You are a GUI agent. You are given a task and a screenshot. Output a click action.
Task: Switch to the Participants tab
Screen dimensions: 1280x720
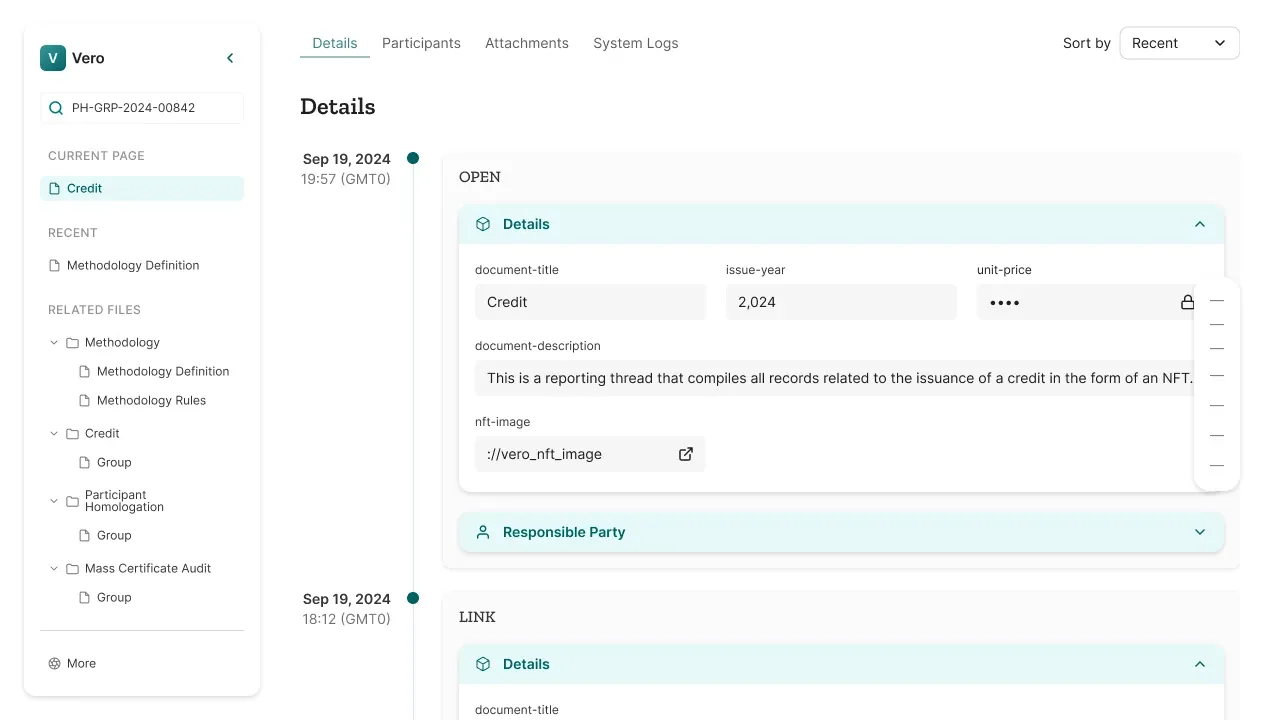click(421, 43)
